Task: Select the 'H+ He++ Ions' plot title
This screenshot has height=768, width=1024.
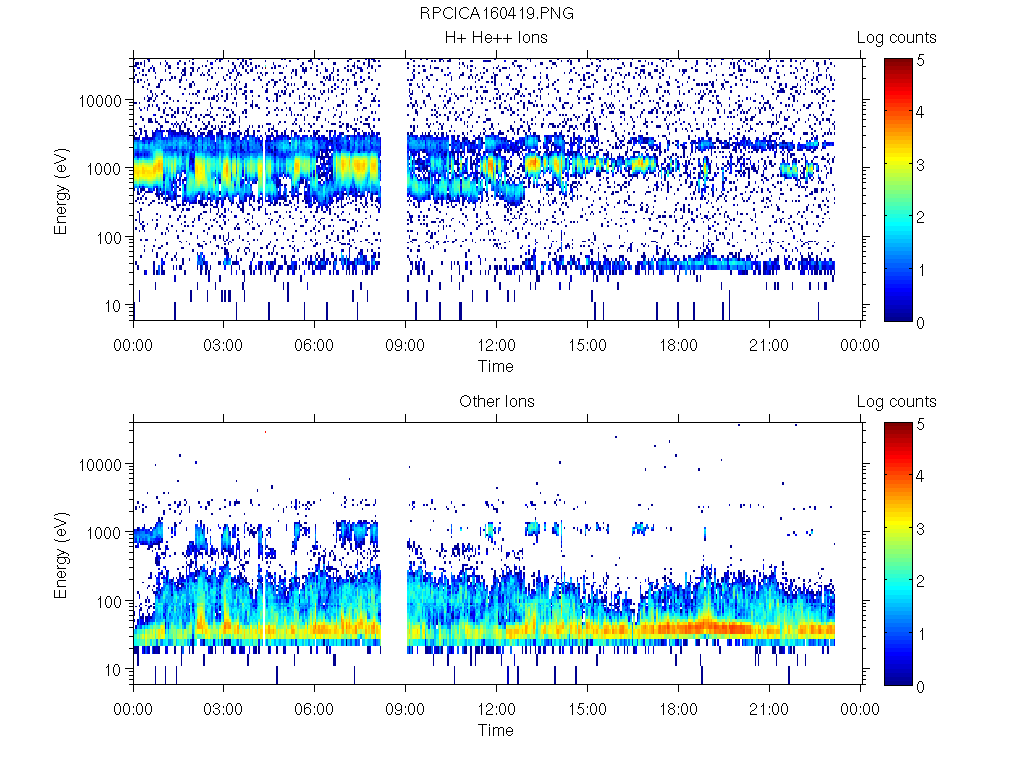Action: (x=496, y=38)
